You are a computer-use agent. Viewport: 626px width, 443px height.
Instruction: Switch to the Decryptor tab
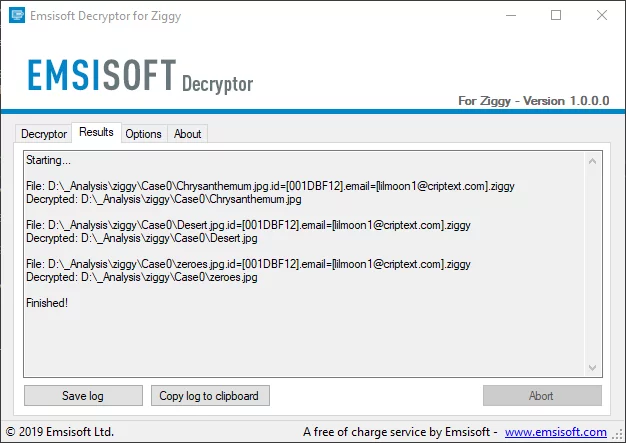click(44, 134)
